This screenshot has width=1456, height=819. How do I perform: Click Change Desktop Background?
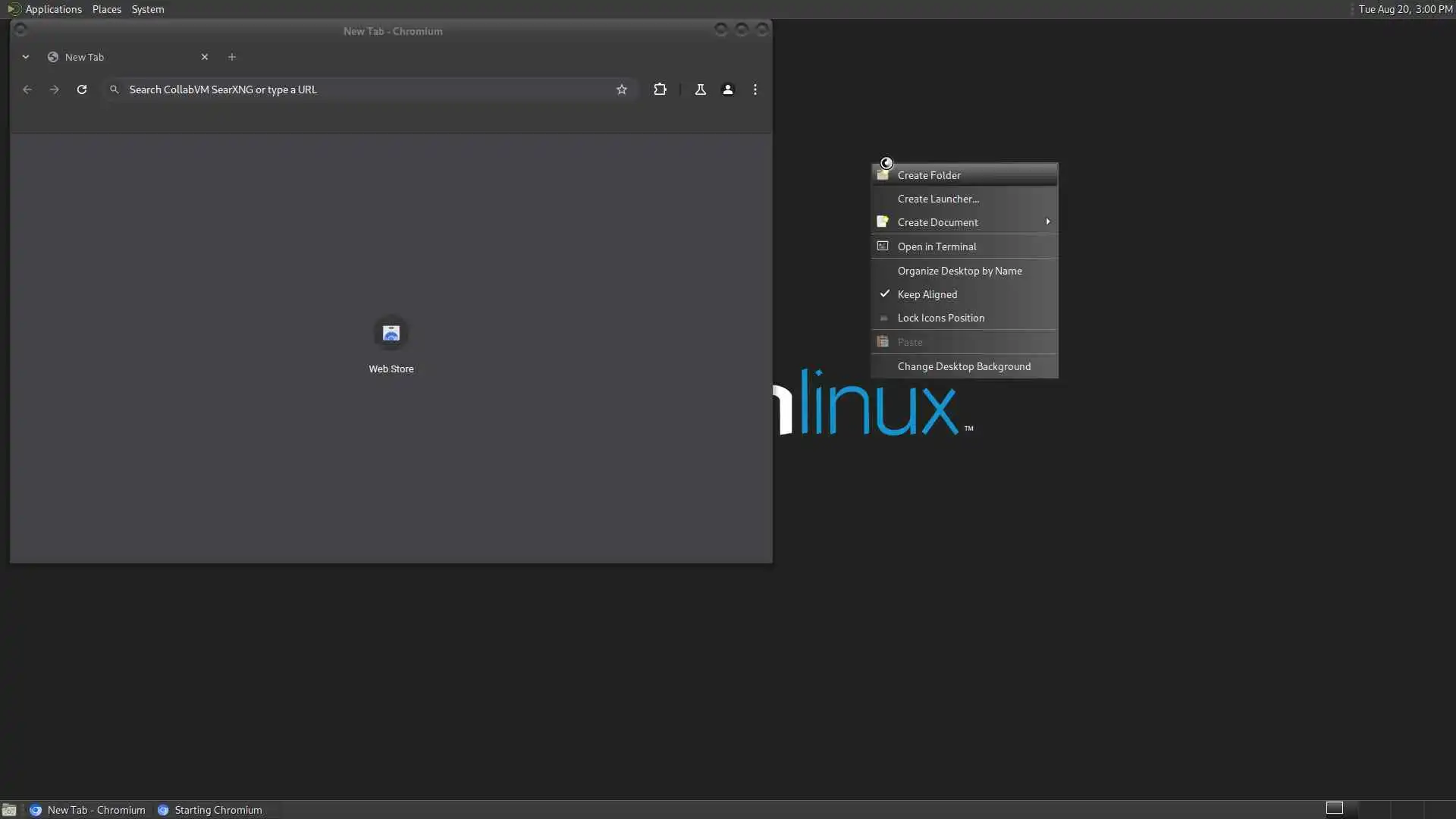[x=963, y=366]
